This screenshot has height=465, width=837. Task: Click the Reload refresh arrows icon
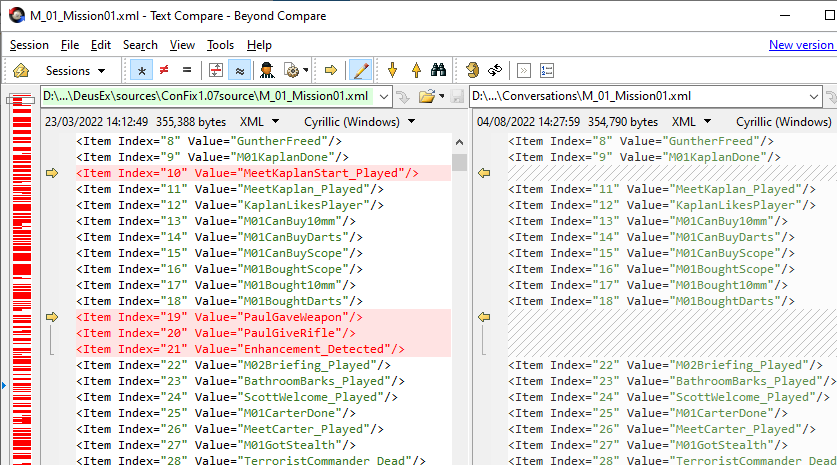[495, 70]
